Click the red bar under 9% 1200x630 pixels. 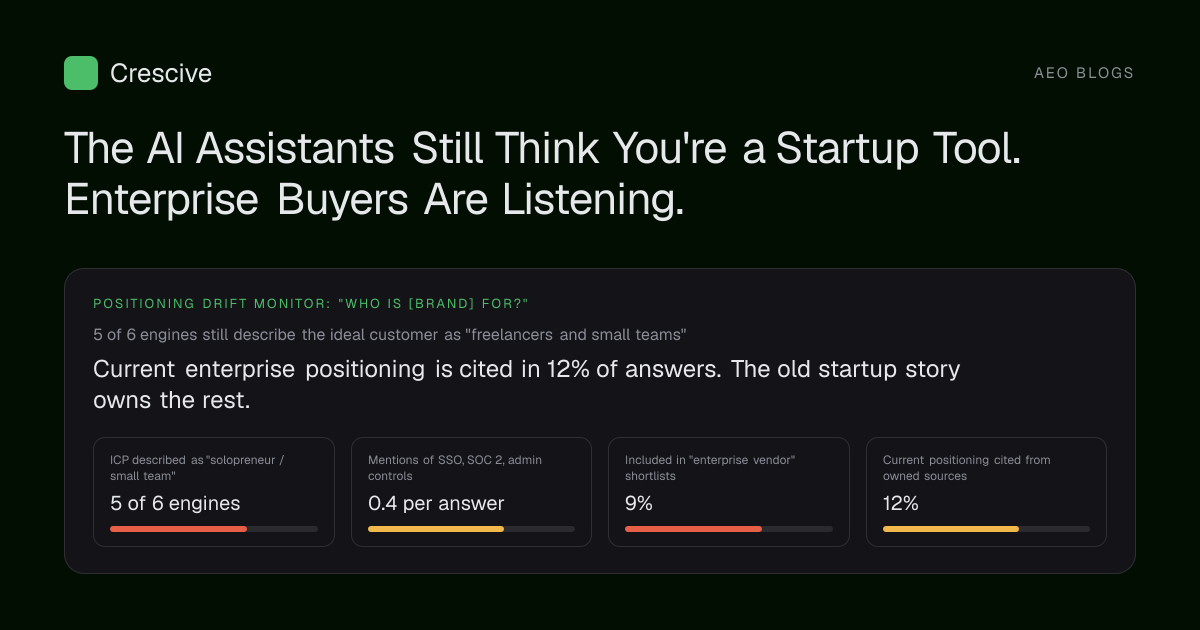[693, 528]
